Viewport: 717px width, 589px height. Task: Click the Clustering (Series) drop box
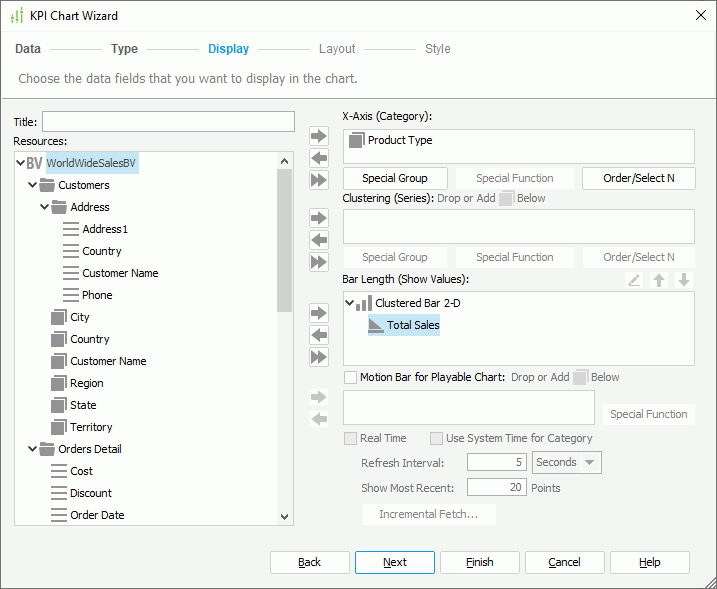[x=519, y=226]
